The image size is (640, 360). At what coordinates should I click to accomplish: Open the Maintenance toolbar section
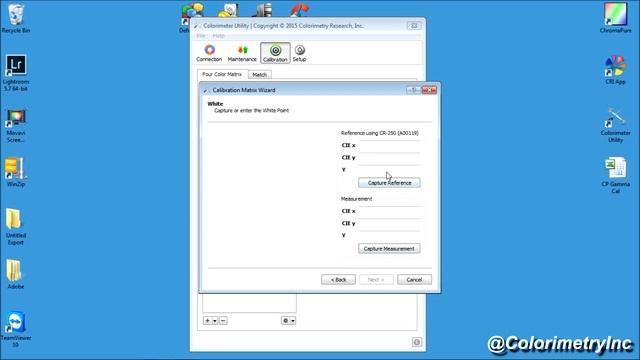point(242,53)
